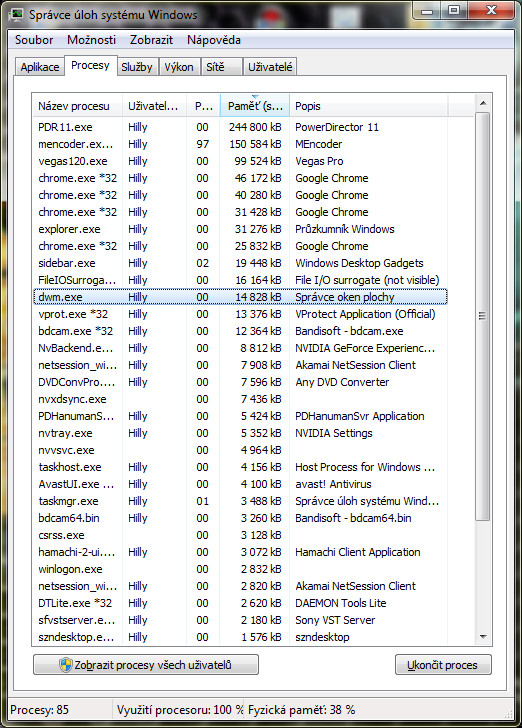Open the Nápověda menu

(x=214, y=40)
